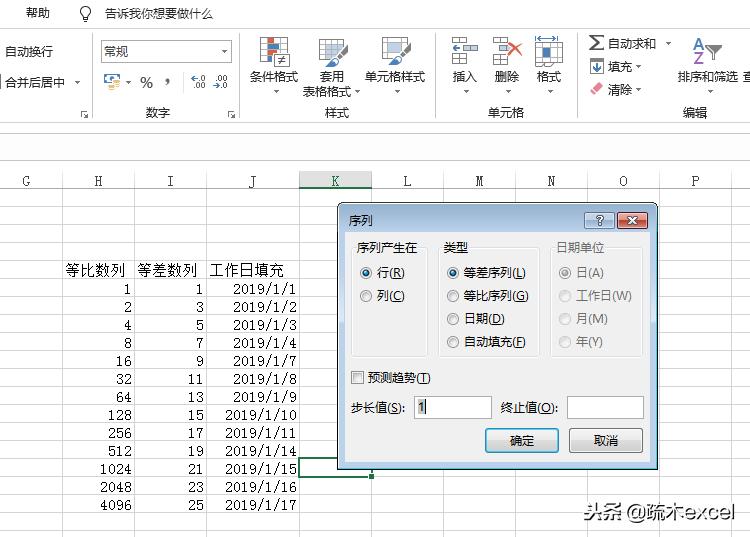Expand the Clear (清除) dropdown arrow

(638, 89)
